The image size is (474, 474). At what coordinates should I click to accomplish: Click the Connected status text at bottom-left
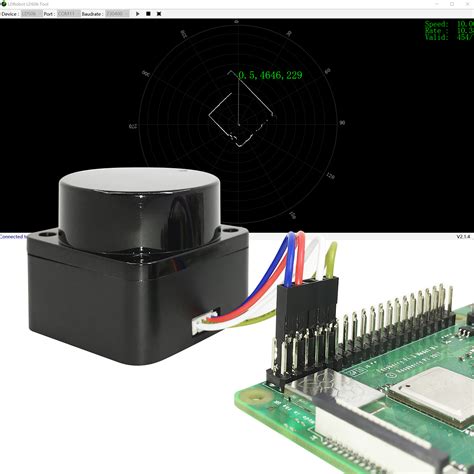click(13, 237)
